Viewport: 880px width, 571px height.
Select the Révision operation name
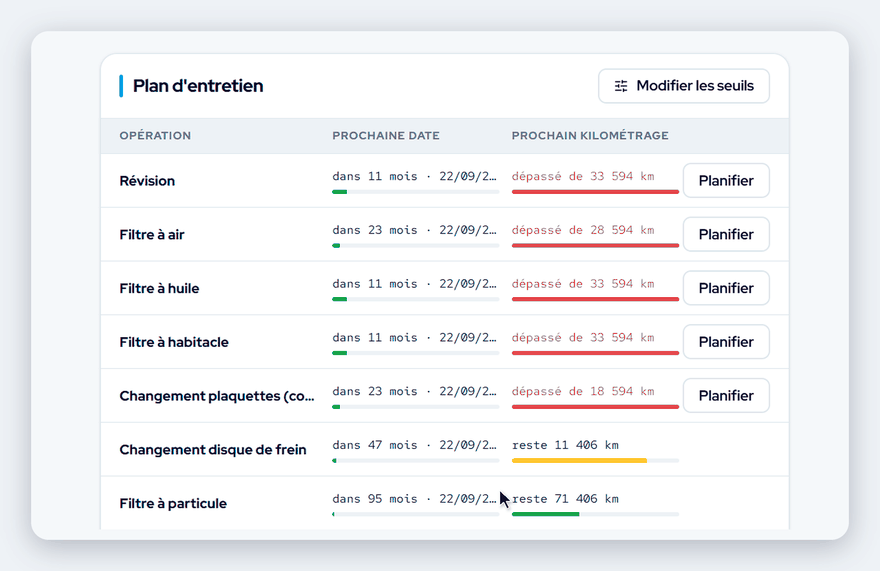[147, 181]
